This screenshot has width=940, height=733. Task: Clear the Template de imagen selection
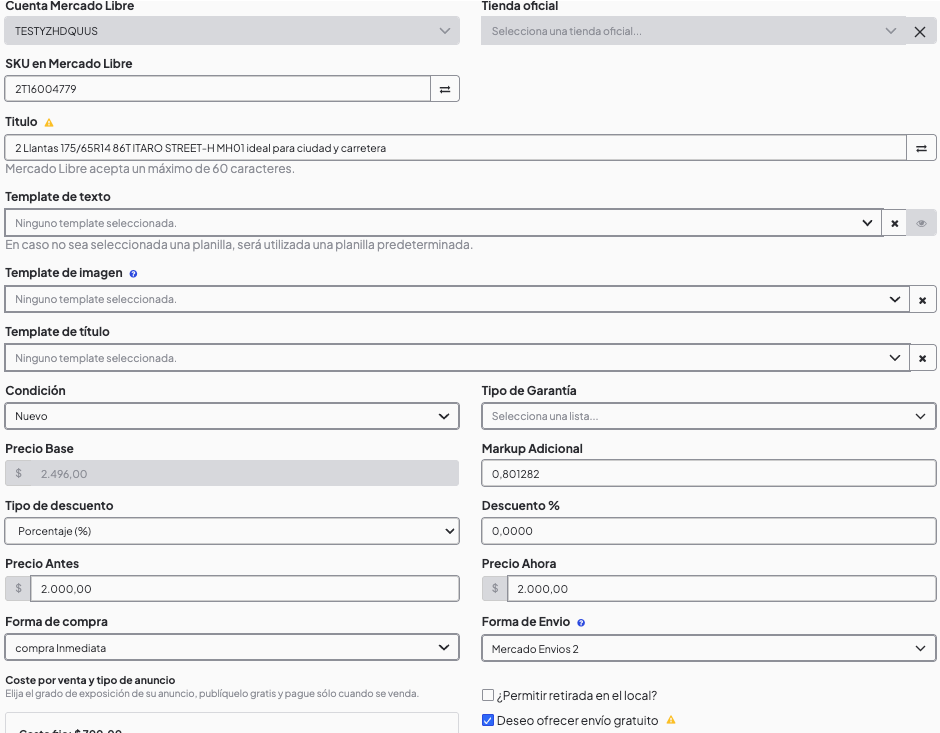tap(923, 299)
